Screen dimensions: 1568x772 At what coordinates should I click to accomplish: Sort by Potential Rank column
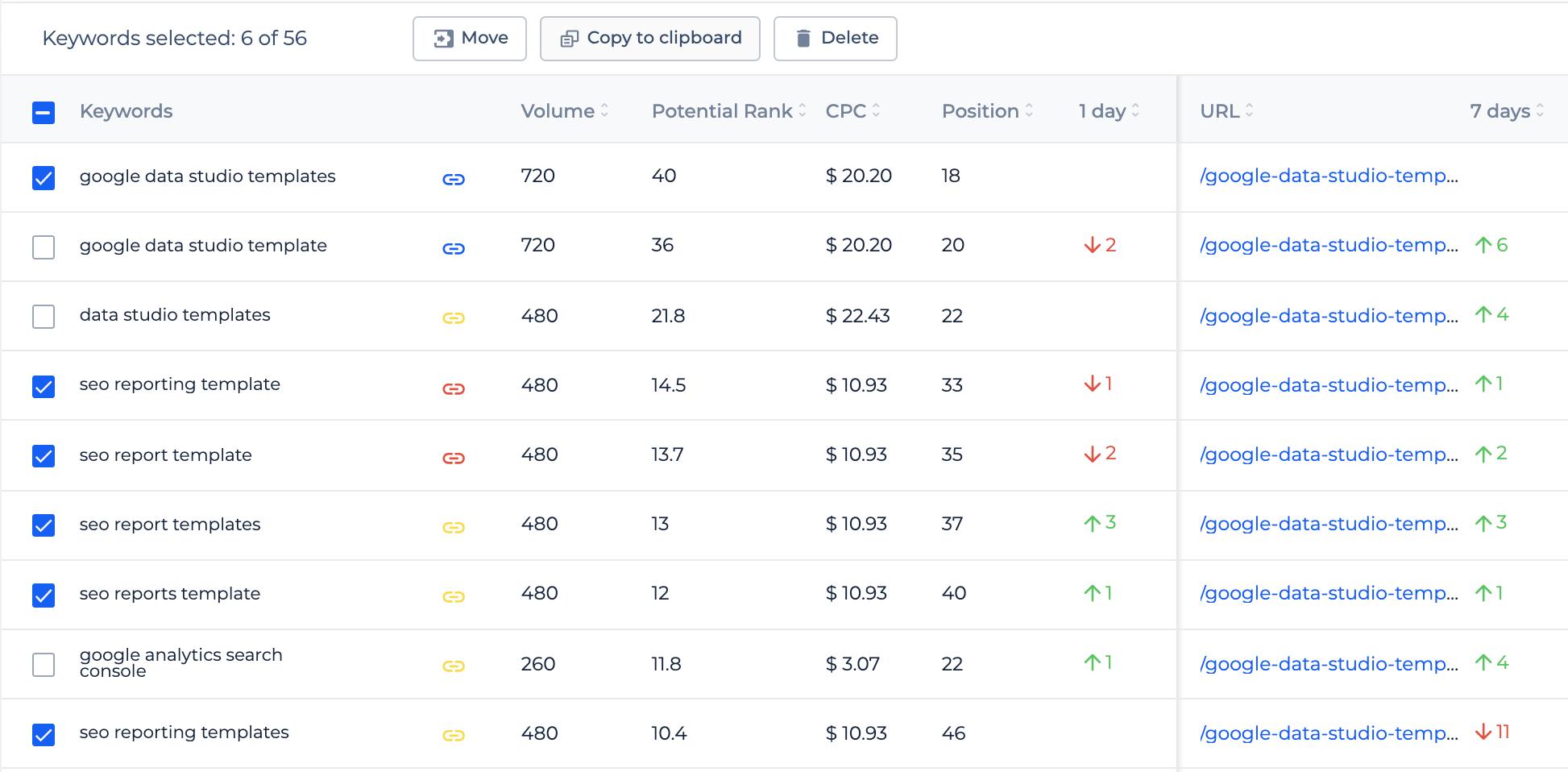[x=728, y=111]
